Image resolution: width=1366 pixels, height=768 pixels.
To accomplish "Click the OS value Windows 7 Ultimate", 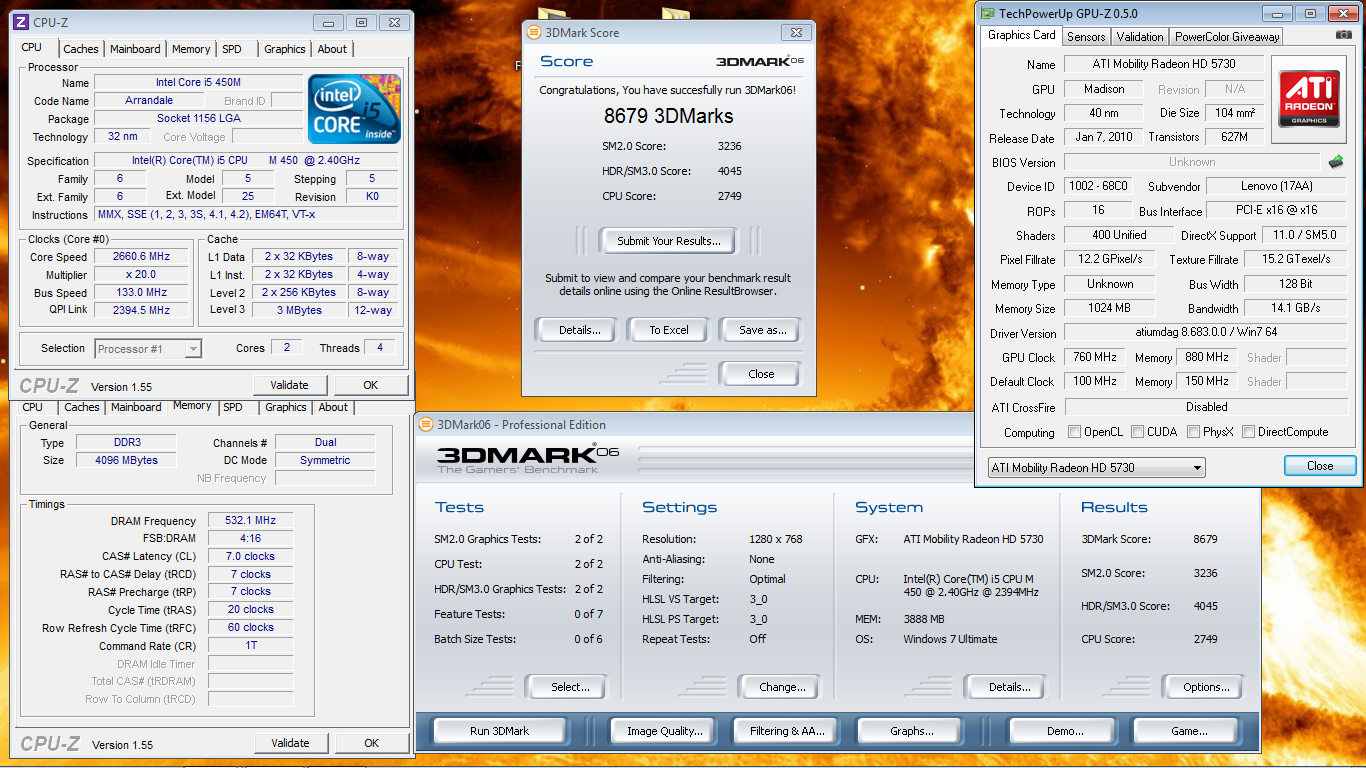I will coord(950,639).
